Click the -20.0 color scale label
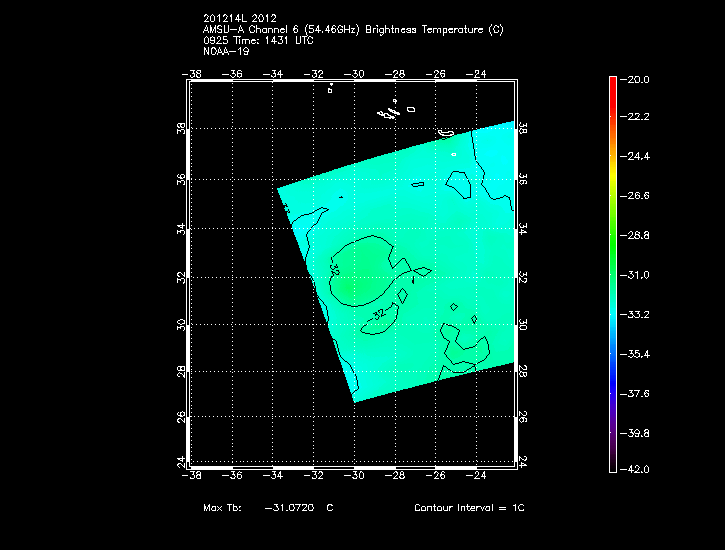725x550 pixels. coord(638,78)
